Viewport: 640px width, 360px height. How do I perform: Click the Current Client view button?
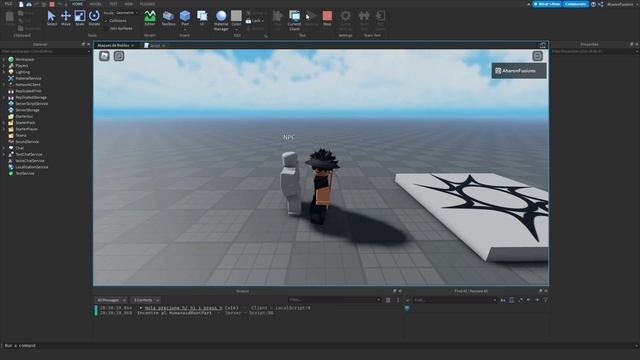294,20
